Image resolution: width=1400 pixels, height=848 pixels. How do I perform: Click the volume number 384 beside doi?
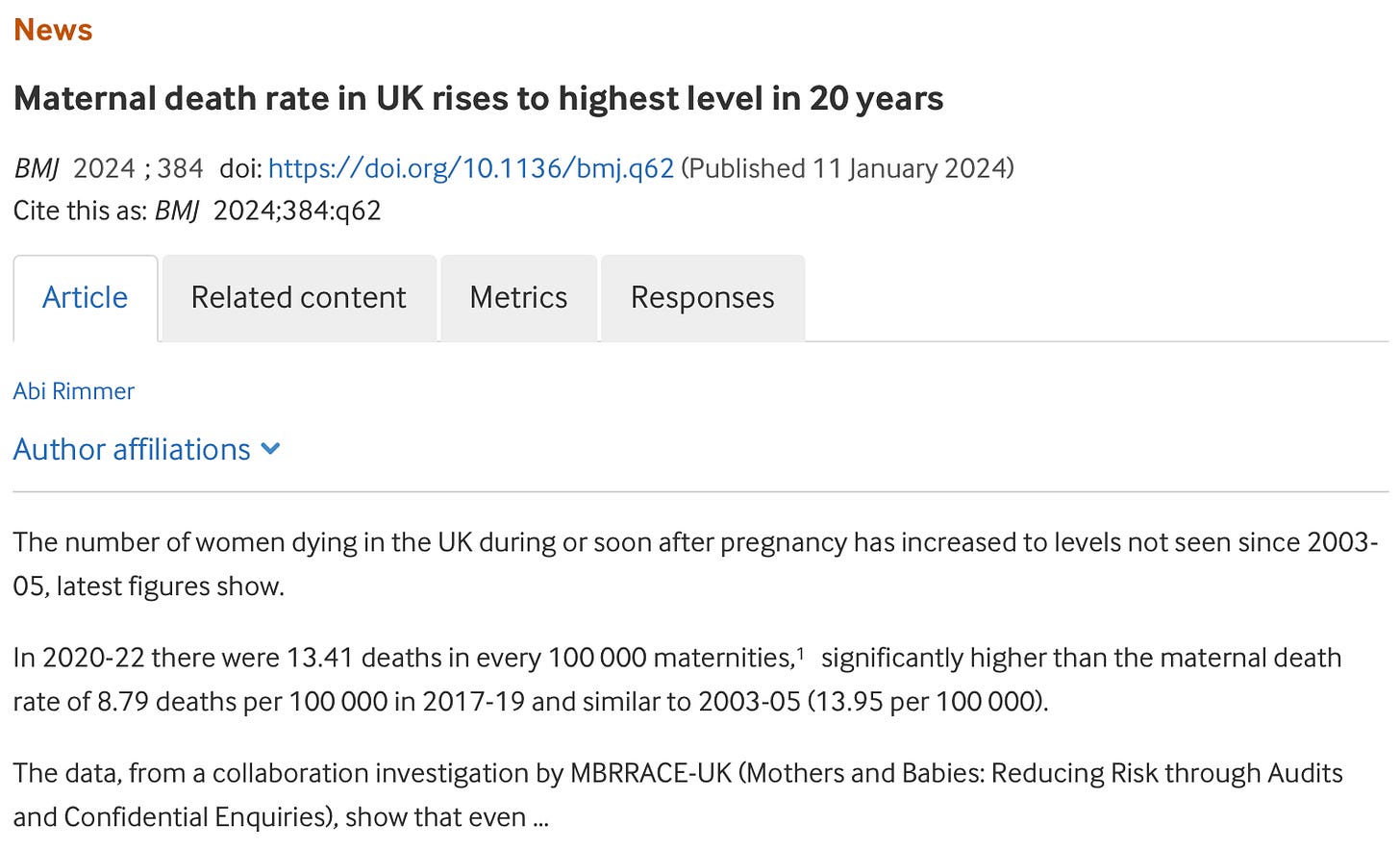[180, 168]
